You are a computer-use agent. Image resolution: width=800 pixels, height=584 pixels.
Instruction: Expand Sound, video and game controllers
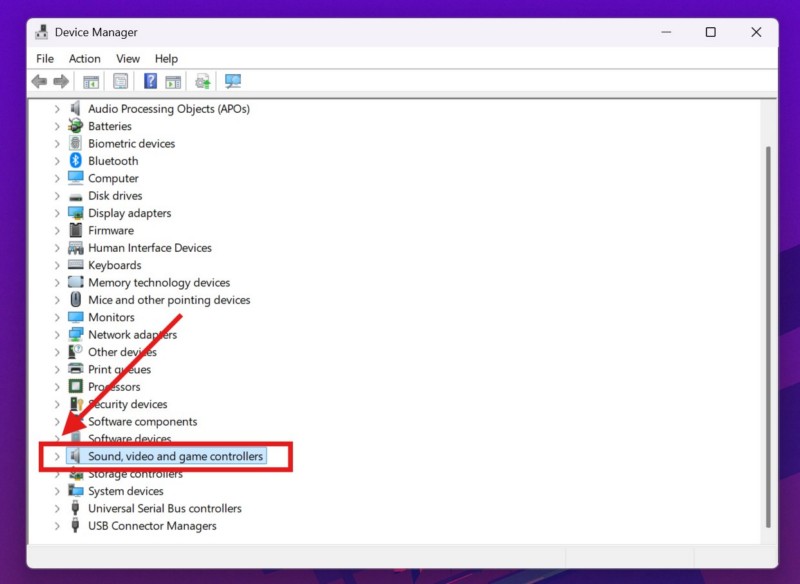pyautogui.click(x=57, y=457)
